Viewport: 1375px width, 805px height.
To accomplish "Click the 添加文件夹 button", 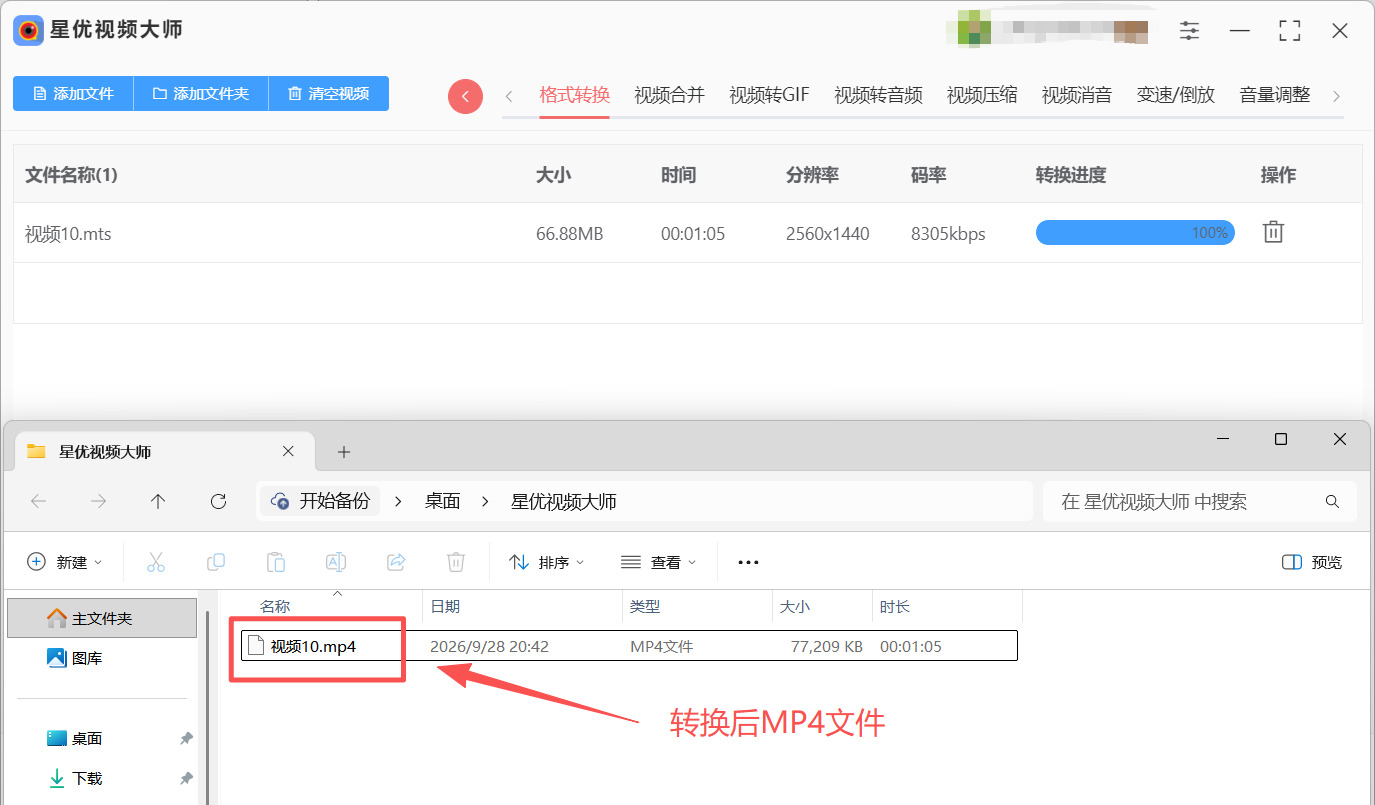I will click(201, 94).
